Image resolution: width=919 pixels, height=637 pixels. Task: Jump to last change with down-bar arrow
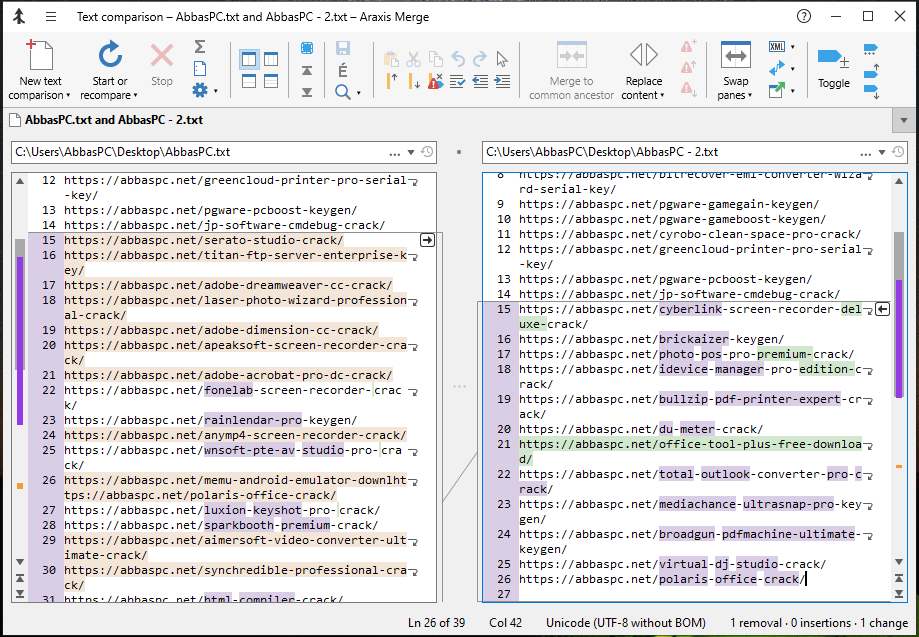point(307,92)
